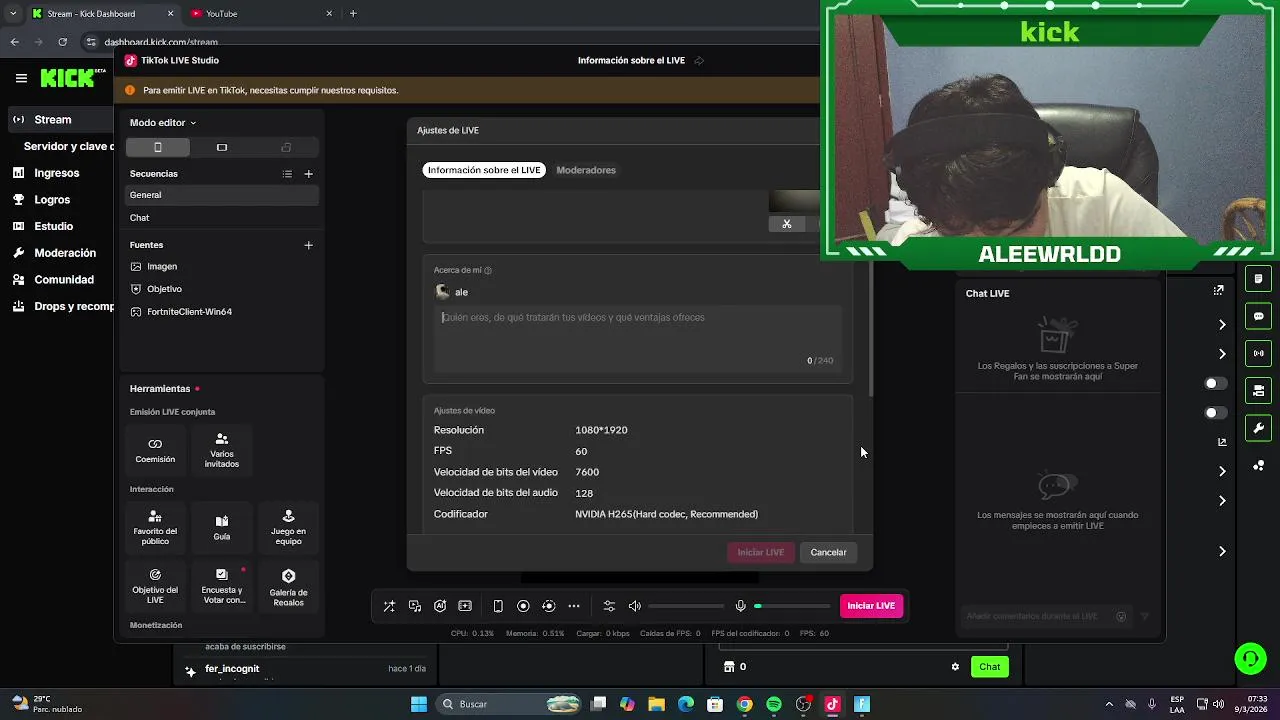Click the pink Iniciar LIVE toolbar button
Viewport: 1280px width, 720px height.
(x=871, y=606)
